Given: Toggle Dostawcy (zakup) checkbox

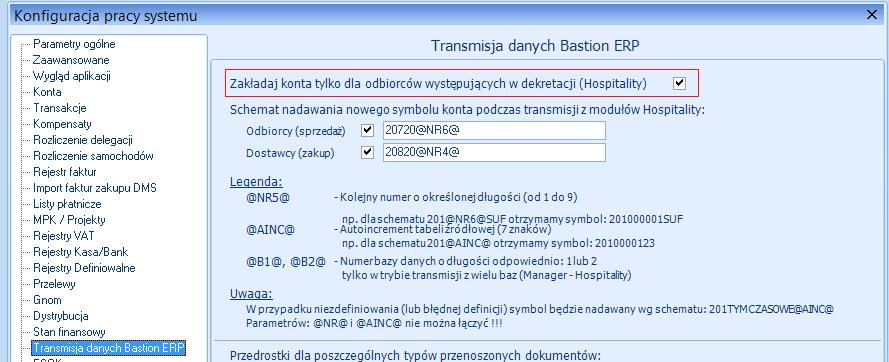Looking at the screenshot, I should click(367, 153).
